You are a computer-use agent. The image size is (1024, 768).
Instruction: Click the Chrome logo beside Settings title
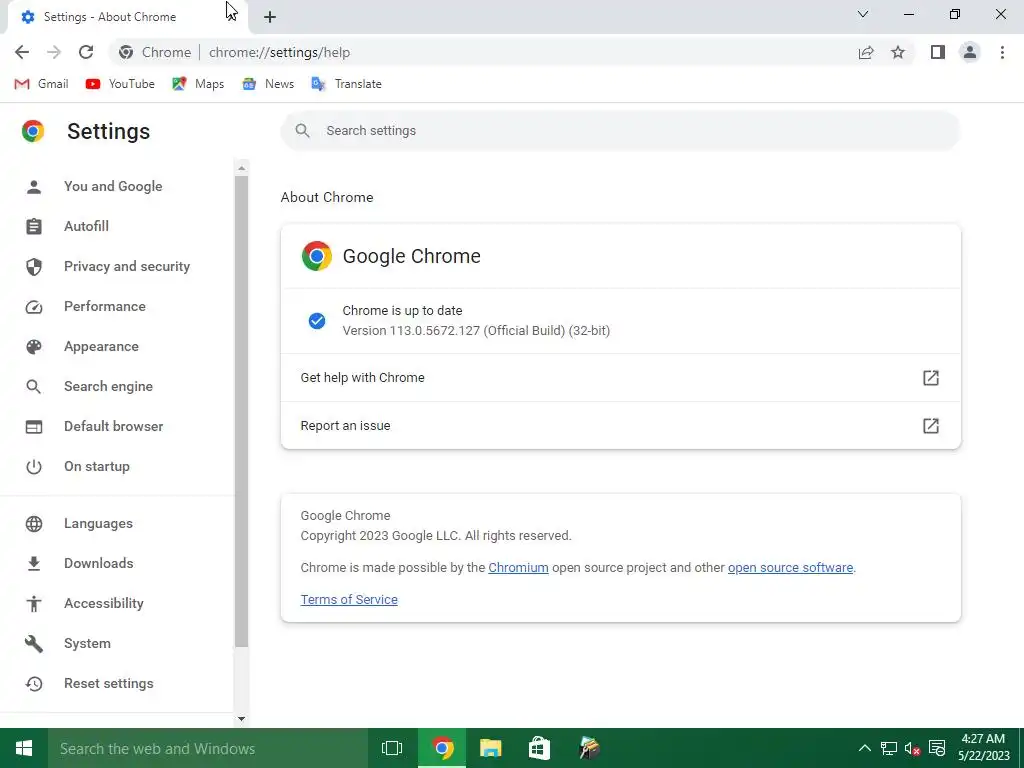(x=33, y=131)
